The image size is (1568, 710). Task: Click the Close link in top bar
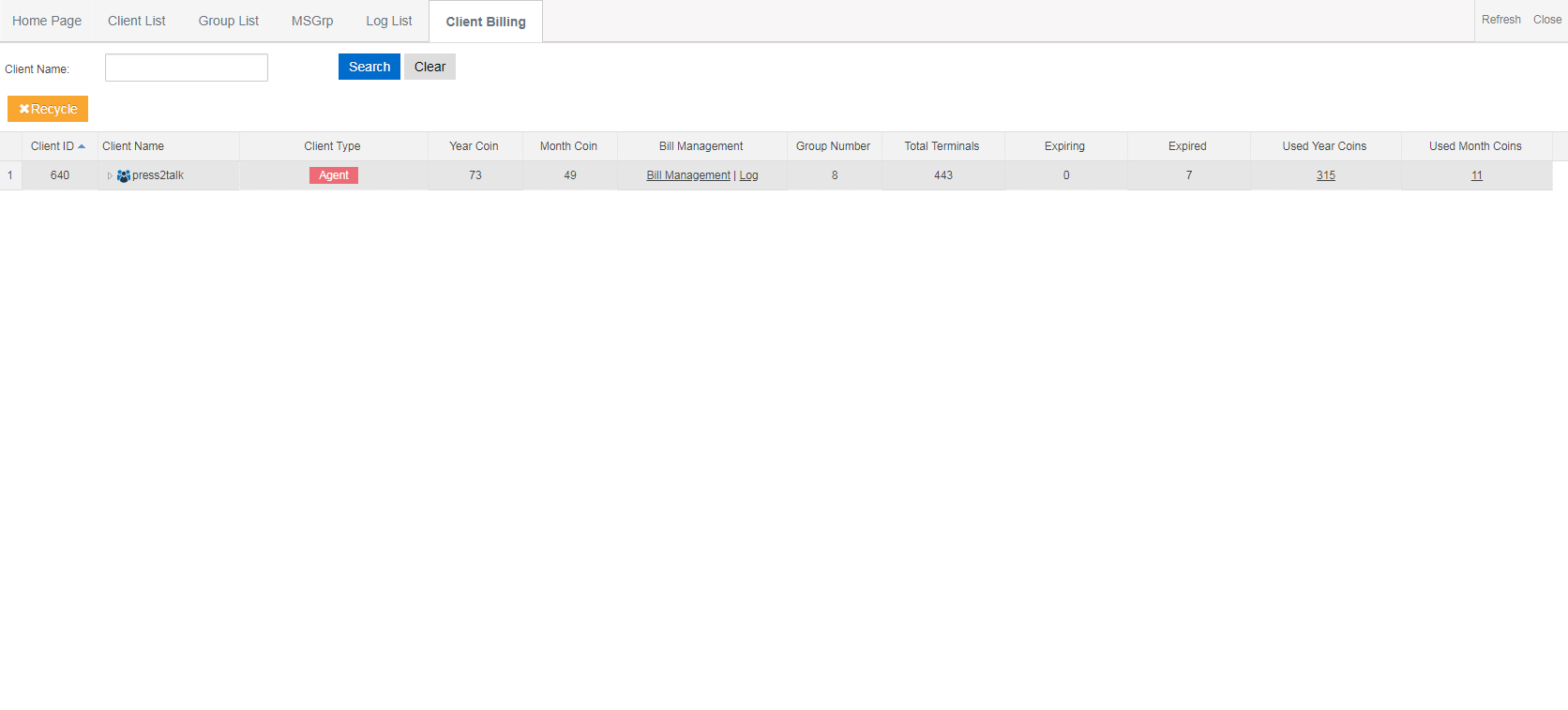click(1547, 20)
